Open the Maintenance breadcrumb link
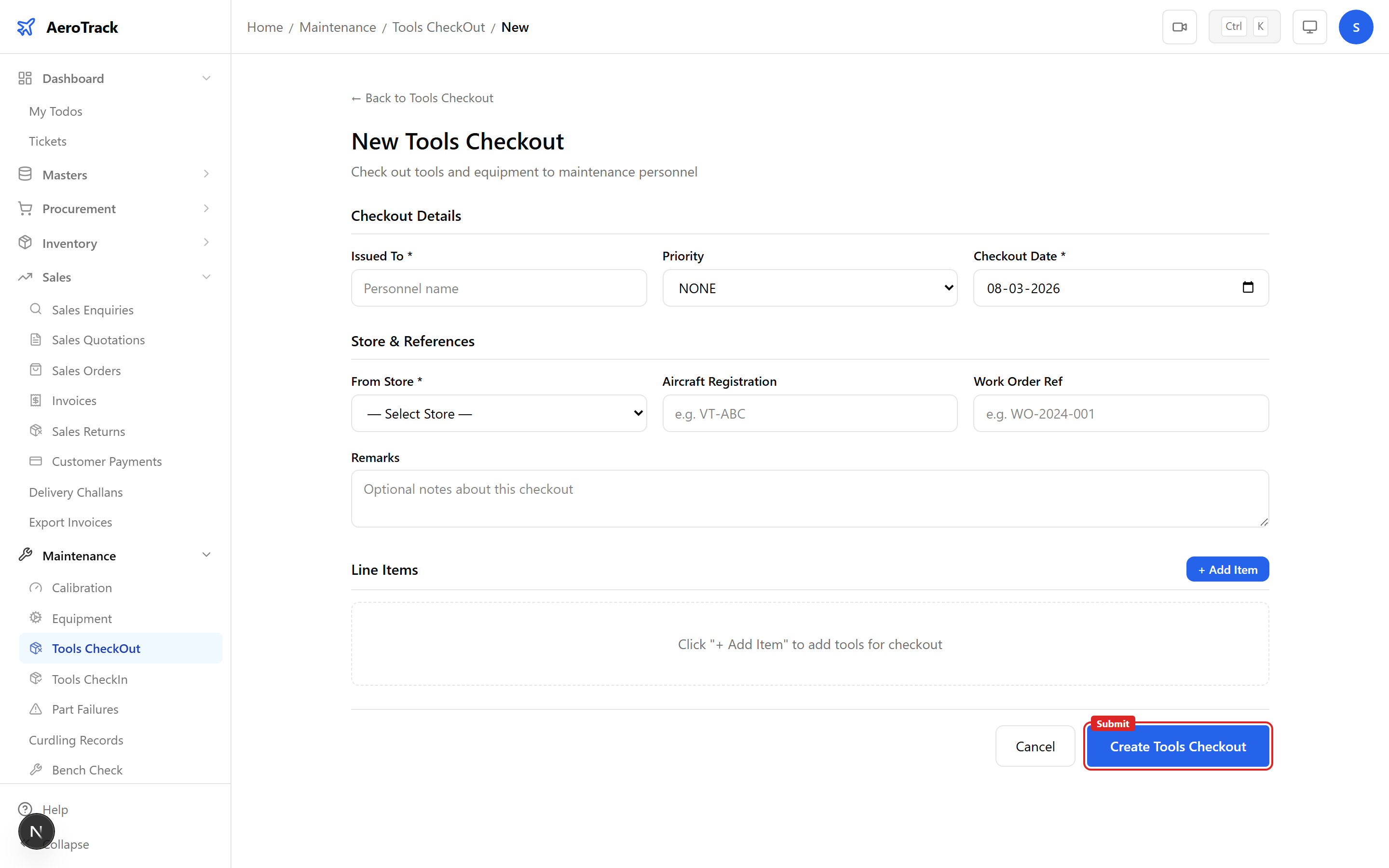1389x868 pixels. tap(338, 27)
